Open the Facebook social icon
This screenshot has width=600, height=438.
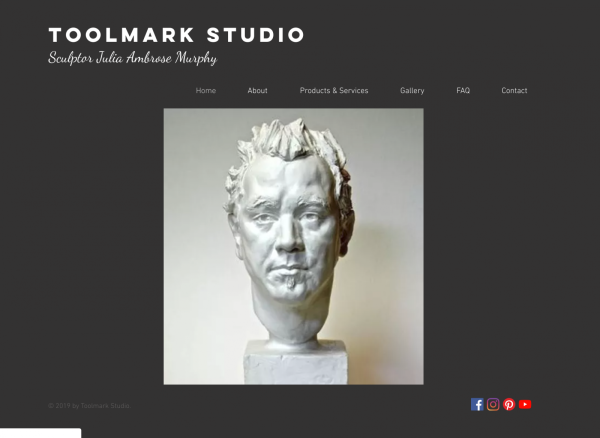(x=477, y=404)
